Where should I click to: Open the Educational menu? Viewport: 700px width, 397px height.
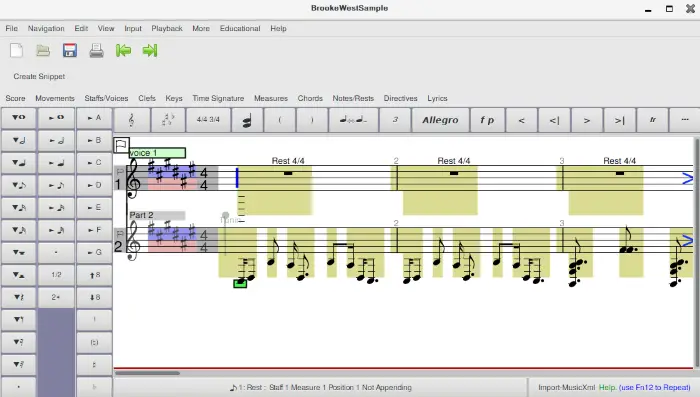pyautogui.click(x=240, y=28)
